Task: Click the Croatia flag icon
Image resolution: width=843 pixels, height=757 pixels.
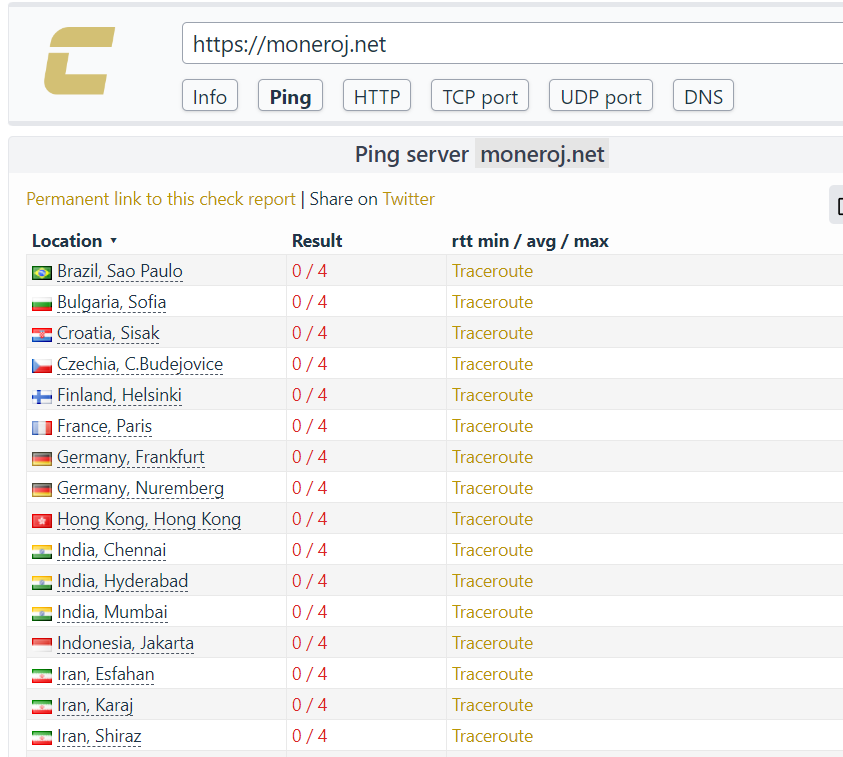Action: pyautogui.click(x=42, y=334)
